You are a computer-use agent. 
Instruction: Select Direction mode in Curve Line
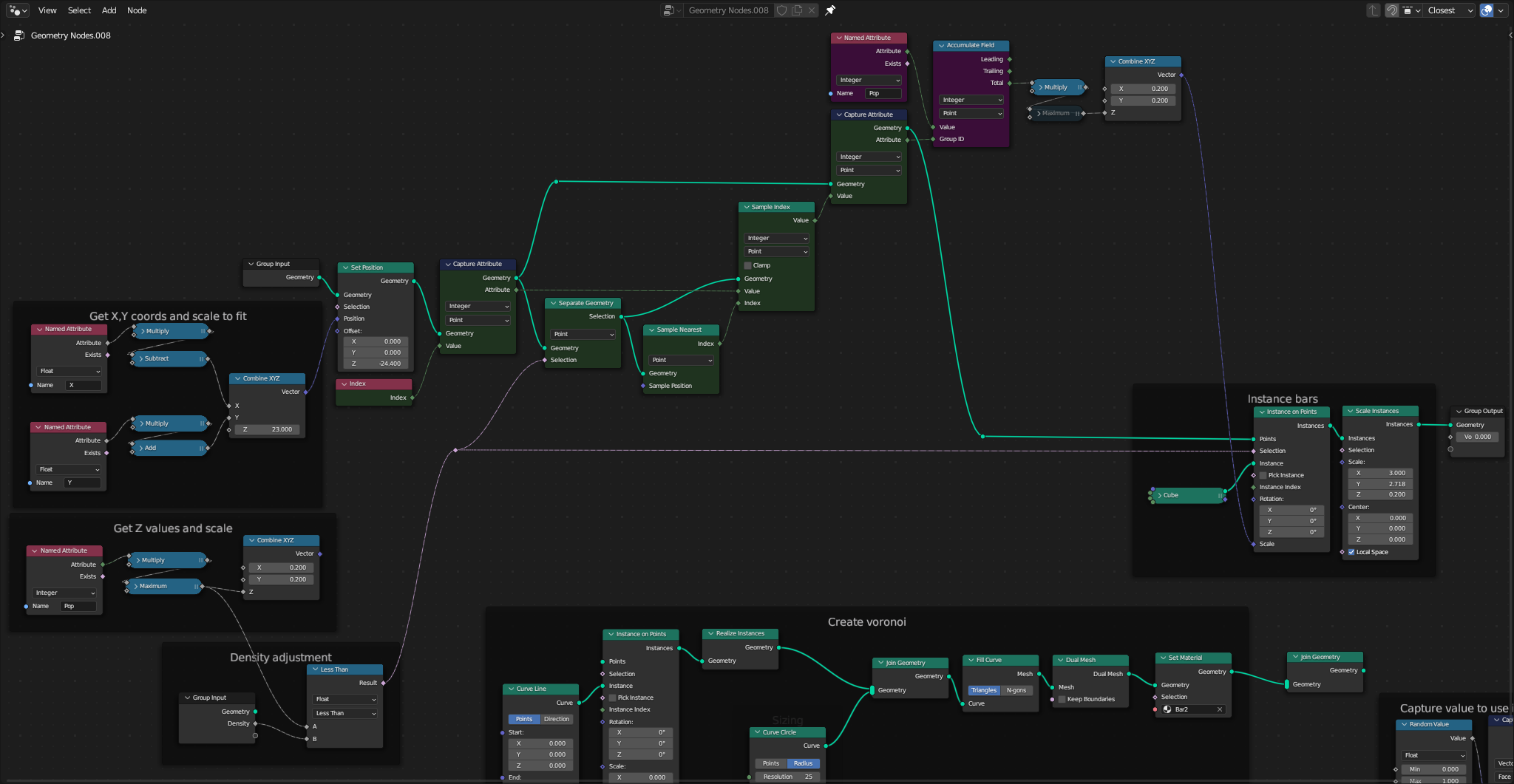pyautogui.click(x=557, y=719)
